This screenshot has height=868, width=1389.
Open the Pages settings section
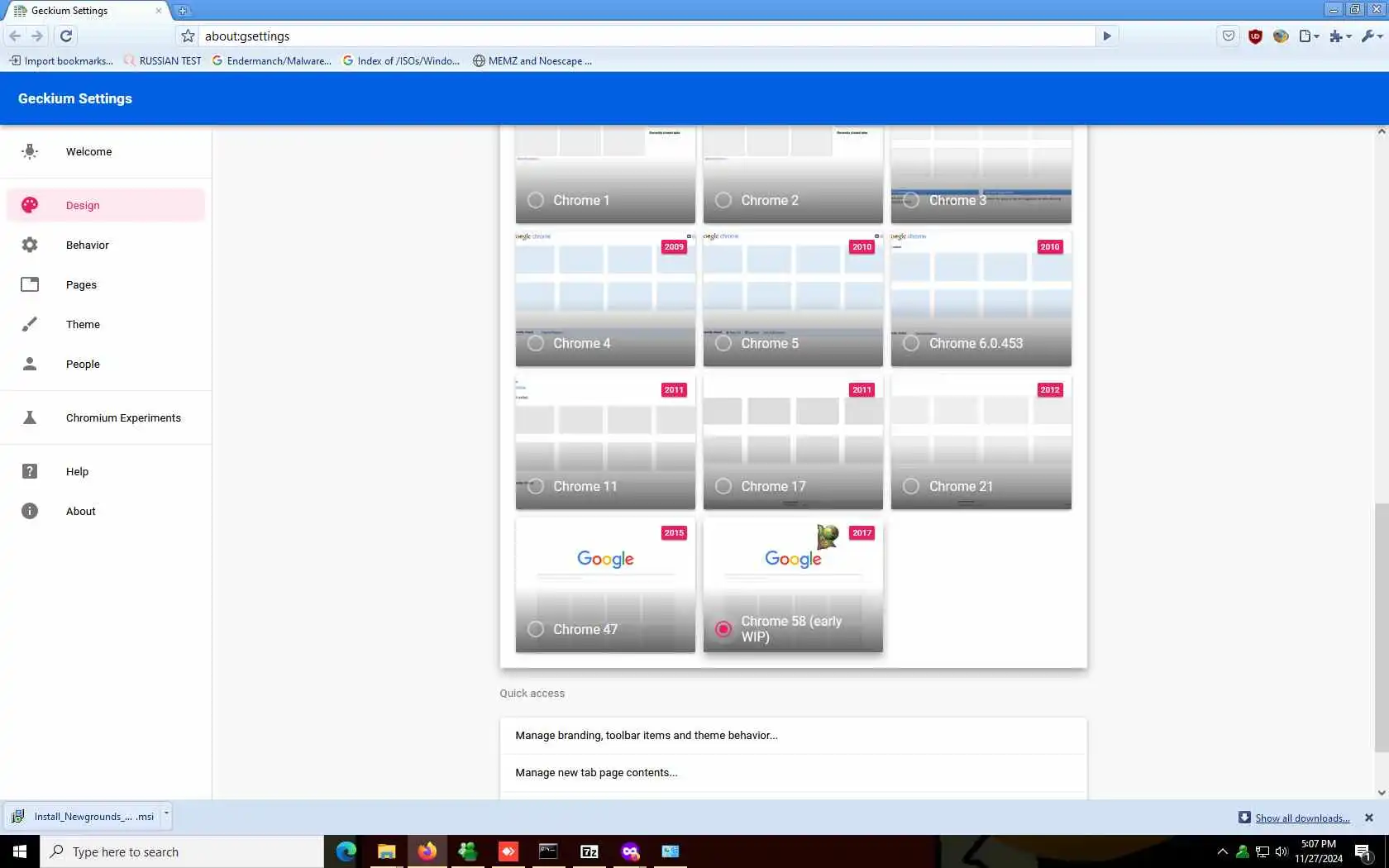click(106, 284)
